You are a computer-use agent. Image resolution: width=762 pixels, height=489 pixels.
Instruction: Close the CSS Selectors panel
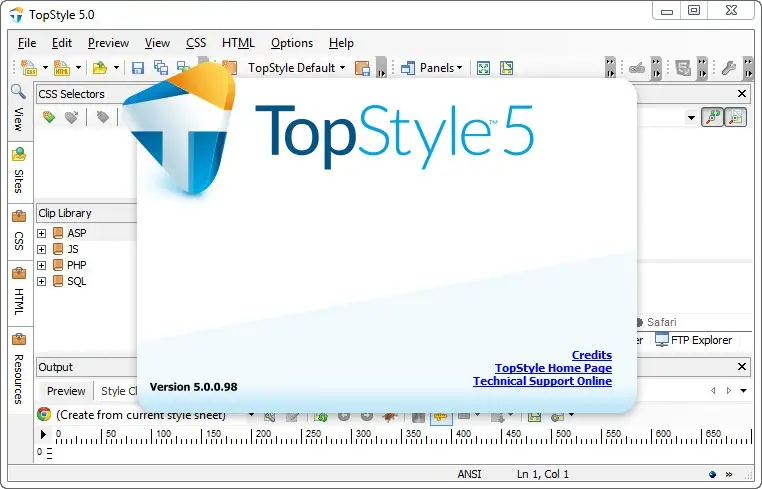point(742,93)
